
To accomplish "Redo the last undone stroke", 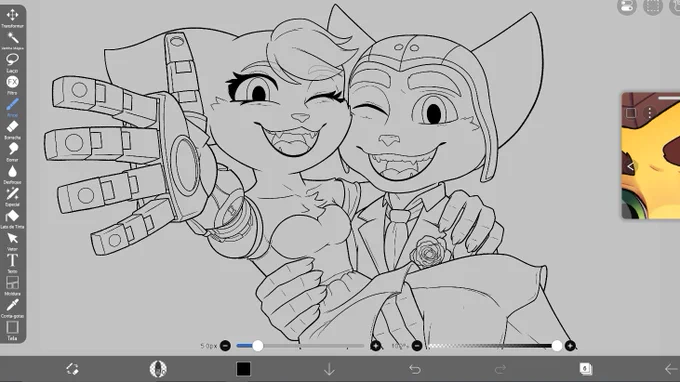I will pyautogui.click(x=500, y=369).
